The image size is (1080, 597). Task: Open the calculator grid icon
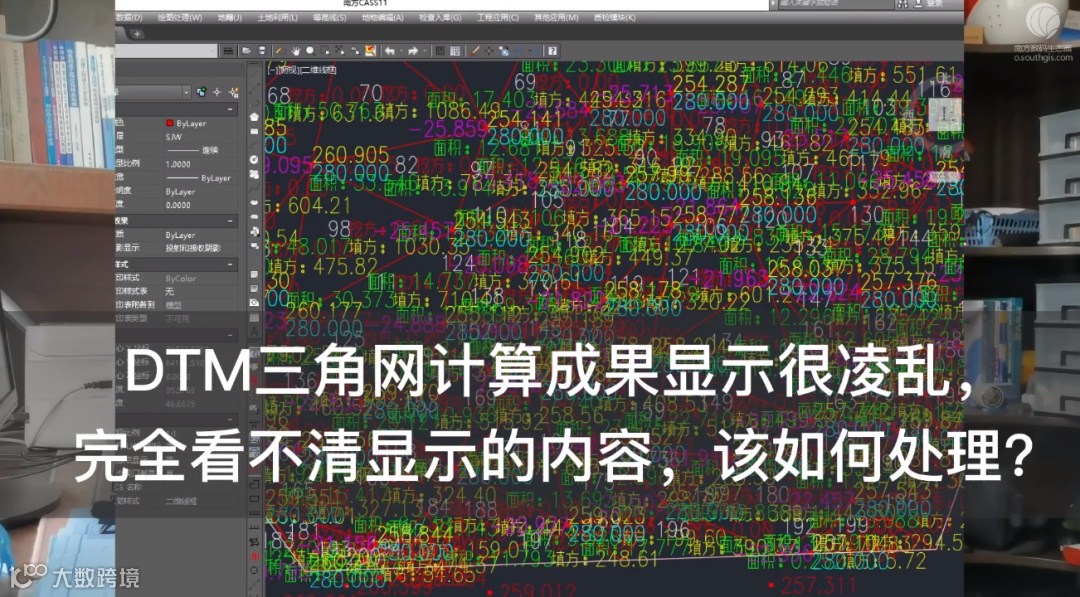pos(455,51)
